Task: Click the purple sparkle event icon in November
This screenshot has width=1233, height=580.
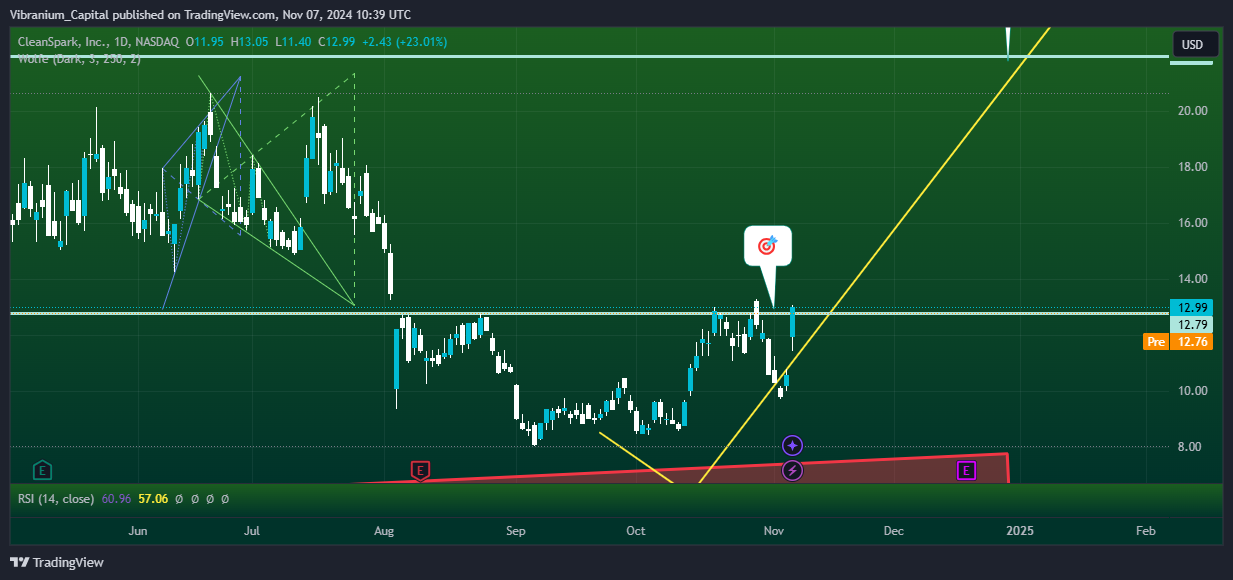Action: [x=792, y=445]
